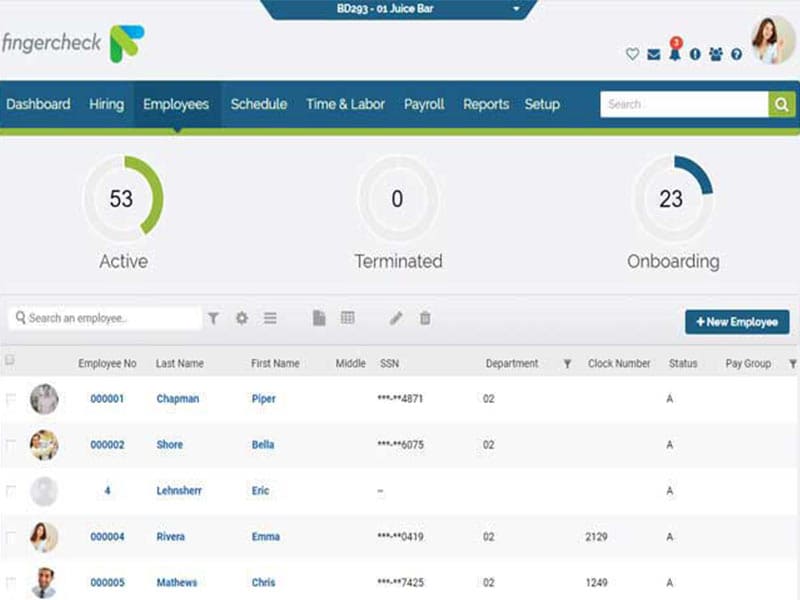Open the Pay Group column filter dropdown
The image size is (800, 600).
[x=792, y=364]
